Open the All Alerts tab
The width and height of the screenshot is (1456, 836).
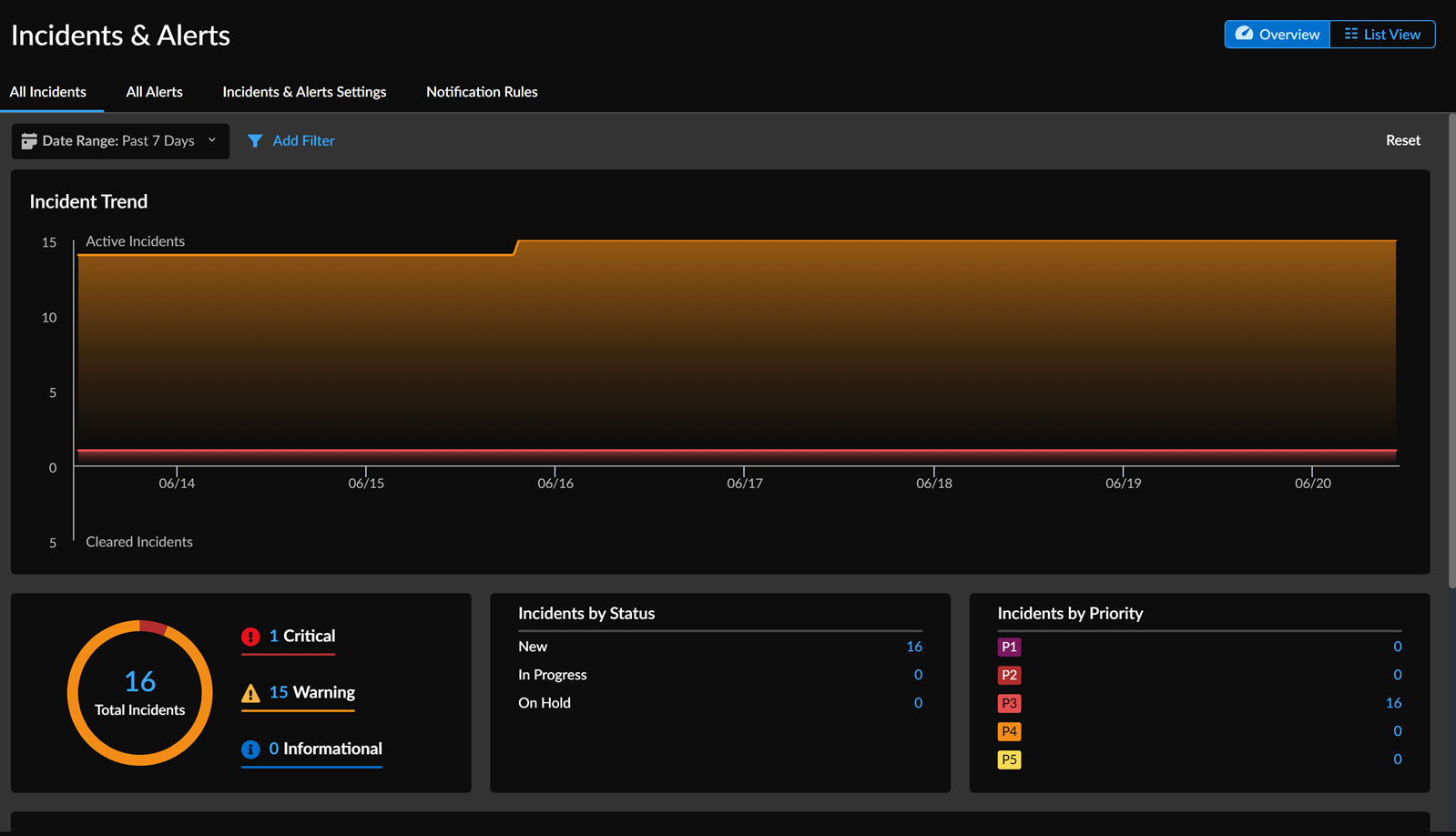coord(154,92)
